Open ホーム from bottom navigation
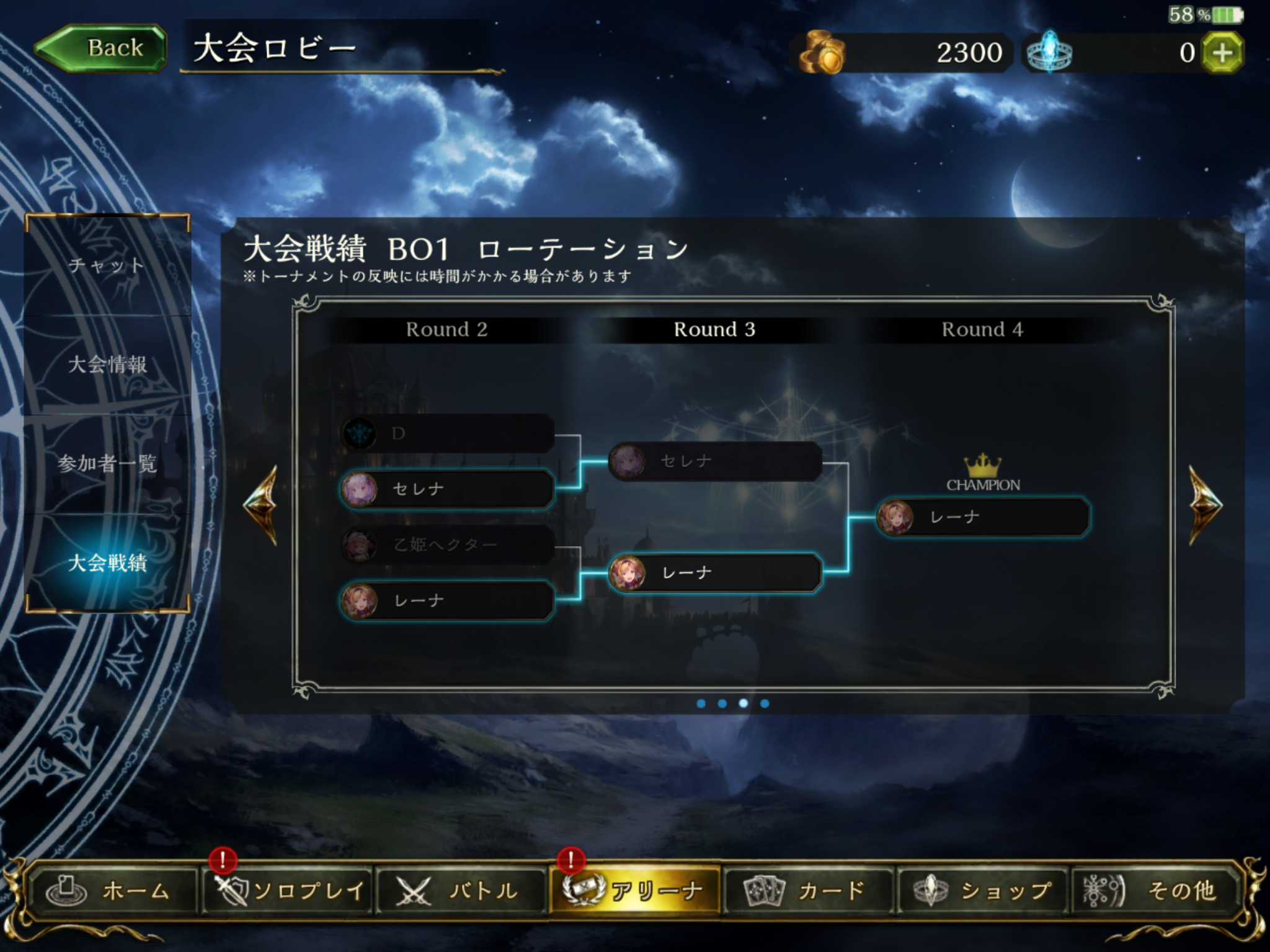This screenshot has height=952, width=1270. [112, 891]
